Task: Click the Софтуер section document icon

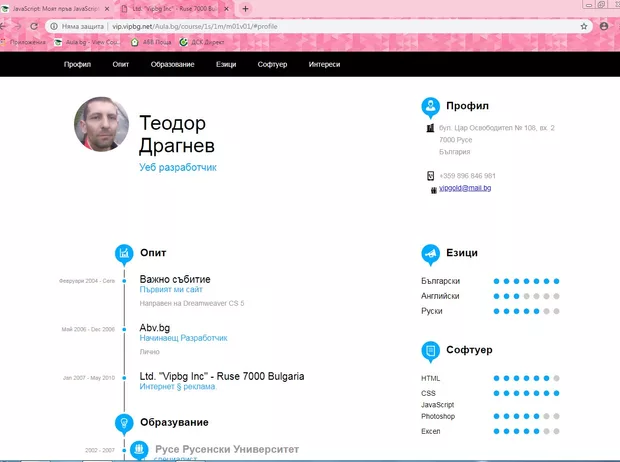Action: click(430, 351)
